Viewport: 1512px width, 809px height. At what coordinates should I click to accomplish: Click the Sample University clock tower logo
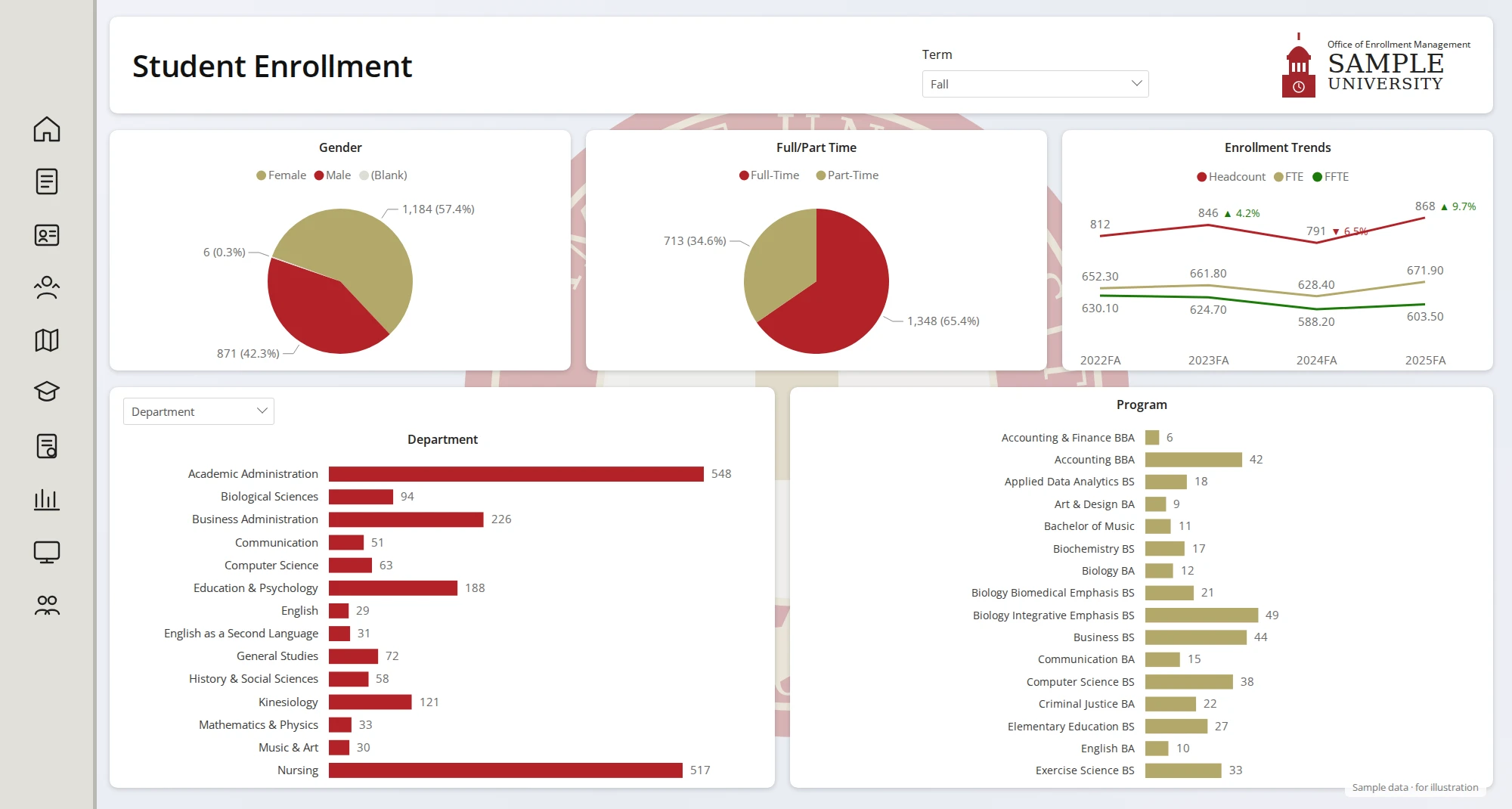click(x=1299, y=66)
